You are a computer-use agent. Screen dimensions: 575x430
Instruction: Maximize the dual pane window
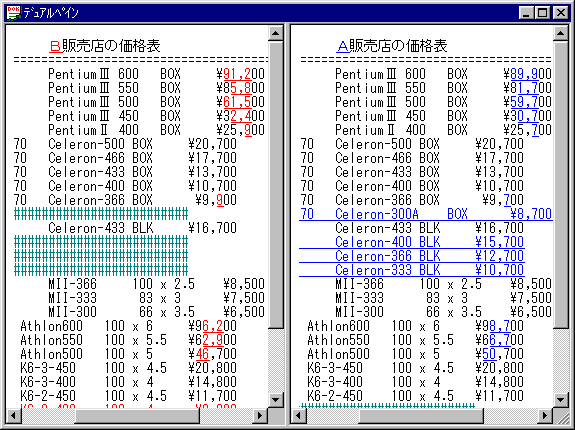(543, 14)
